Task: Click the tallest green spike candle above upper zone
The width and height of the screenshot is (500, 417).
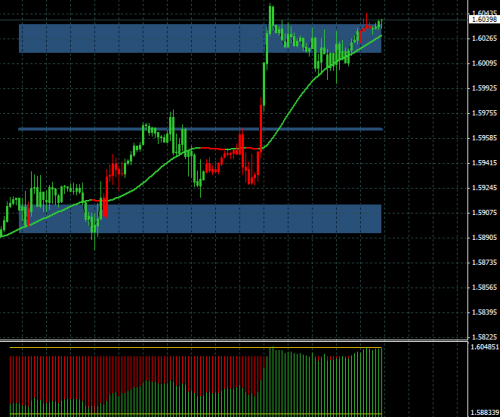Action: [x=271, y=18]
